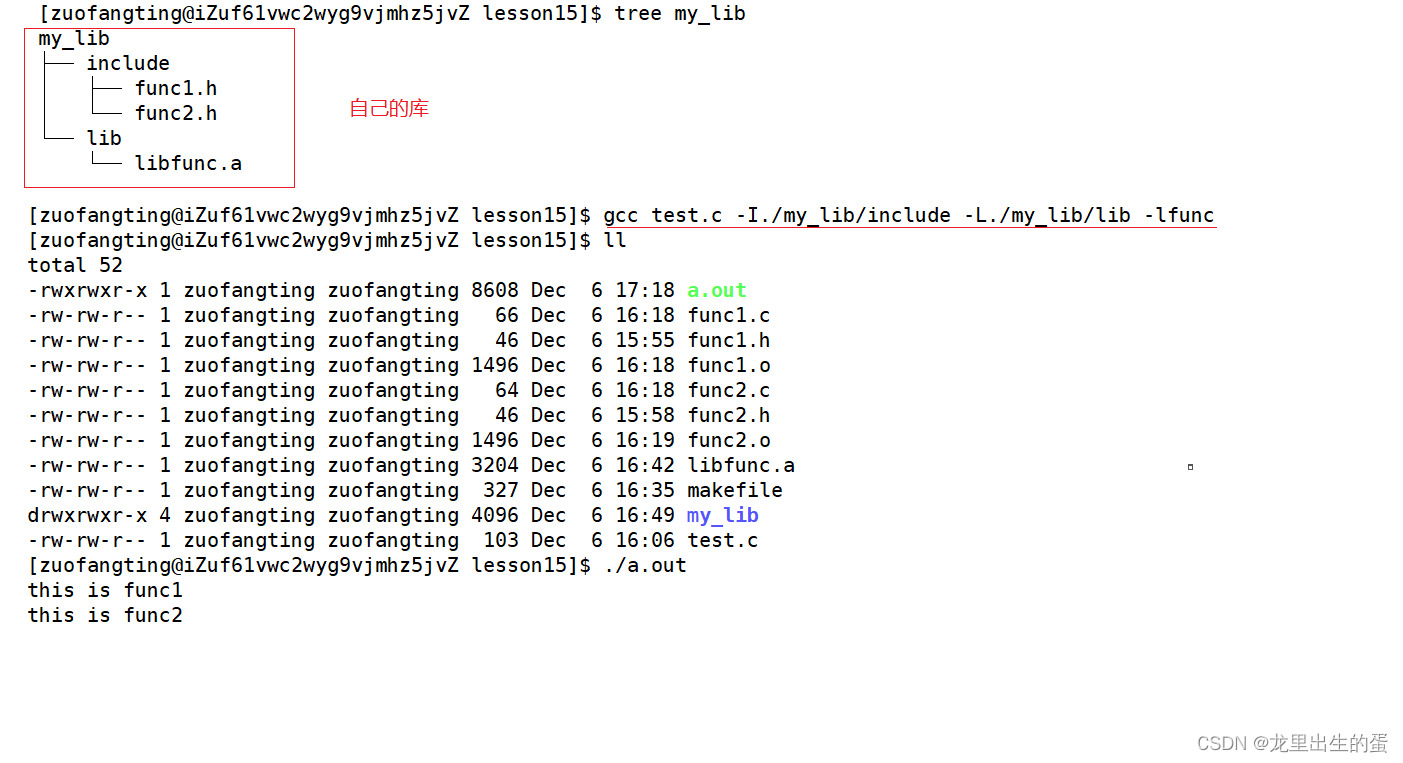
Task: Click the 16:49 timestamp
Action: (x=645, y=516)
